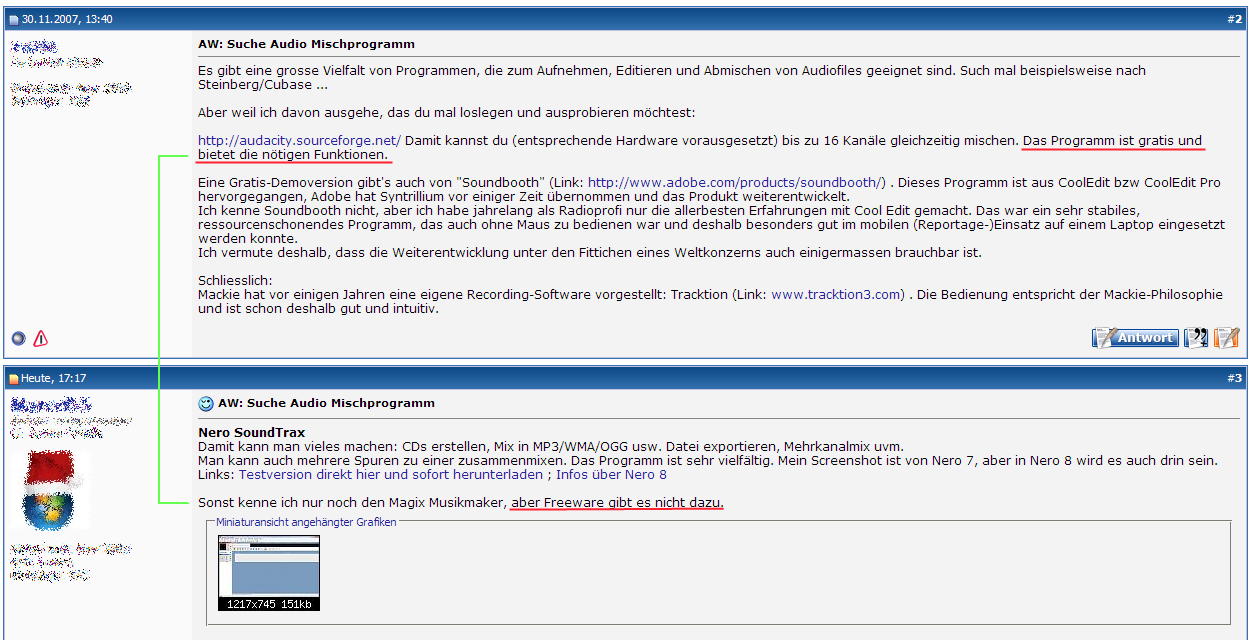Viewport: 1252px width, 640px height.
Task: Click the timestamp 'Heute, 17:17'
Action: click(x=54, y=379)
